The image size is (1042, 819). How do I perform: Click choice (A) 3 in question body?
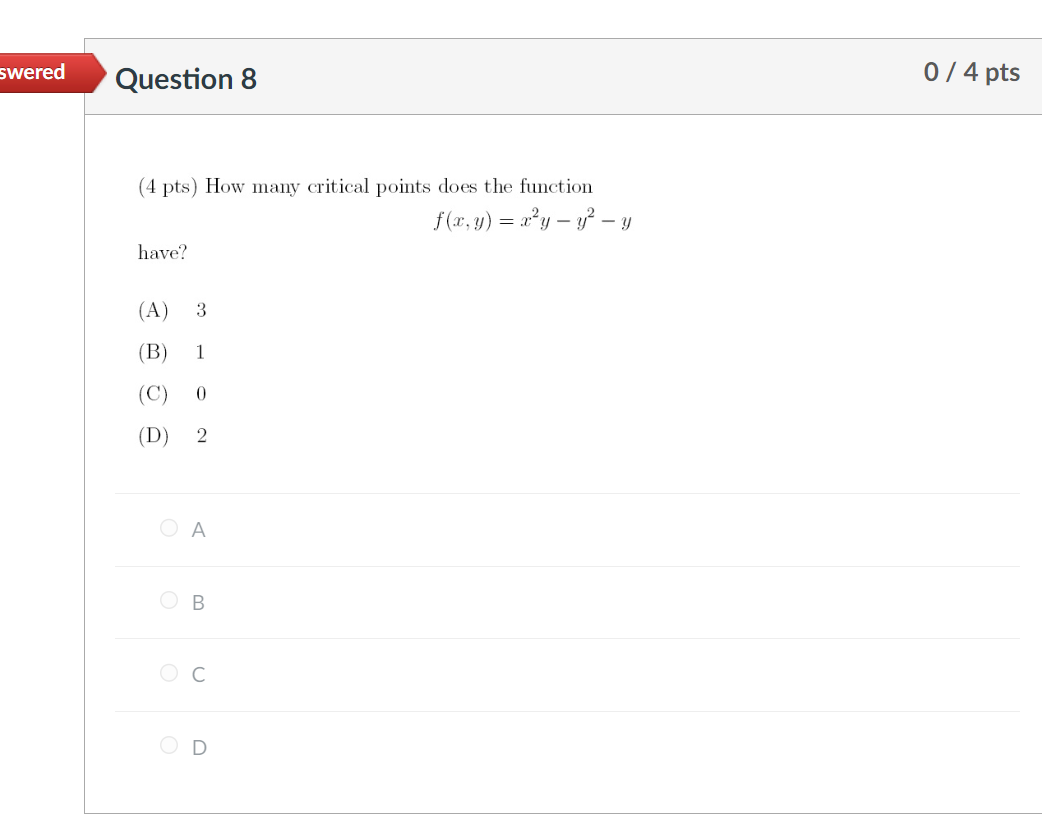(x=172, y=310)
